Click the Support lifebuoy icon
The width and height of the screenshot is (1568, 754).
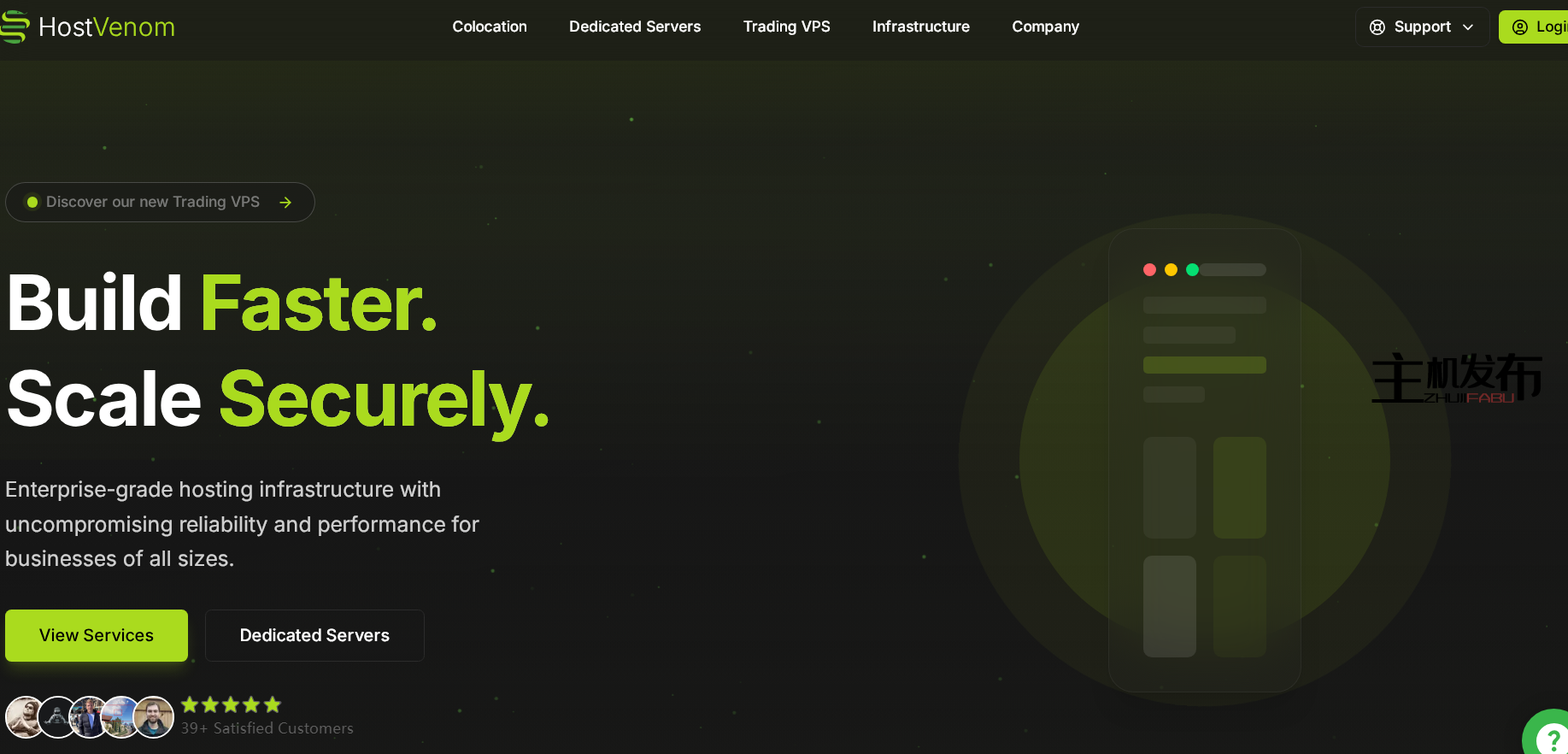coord(1377,27)
